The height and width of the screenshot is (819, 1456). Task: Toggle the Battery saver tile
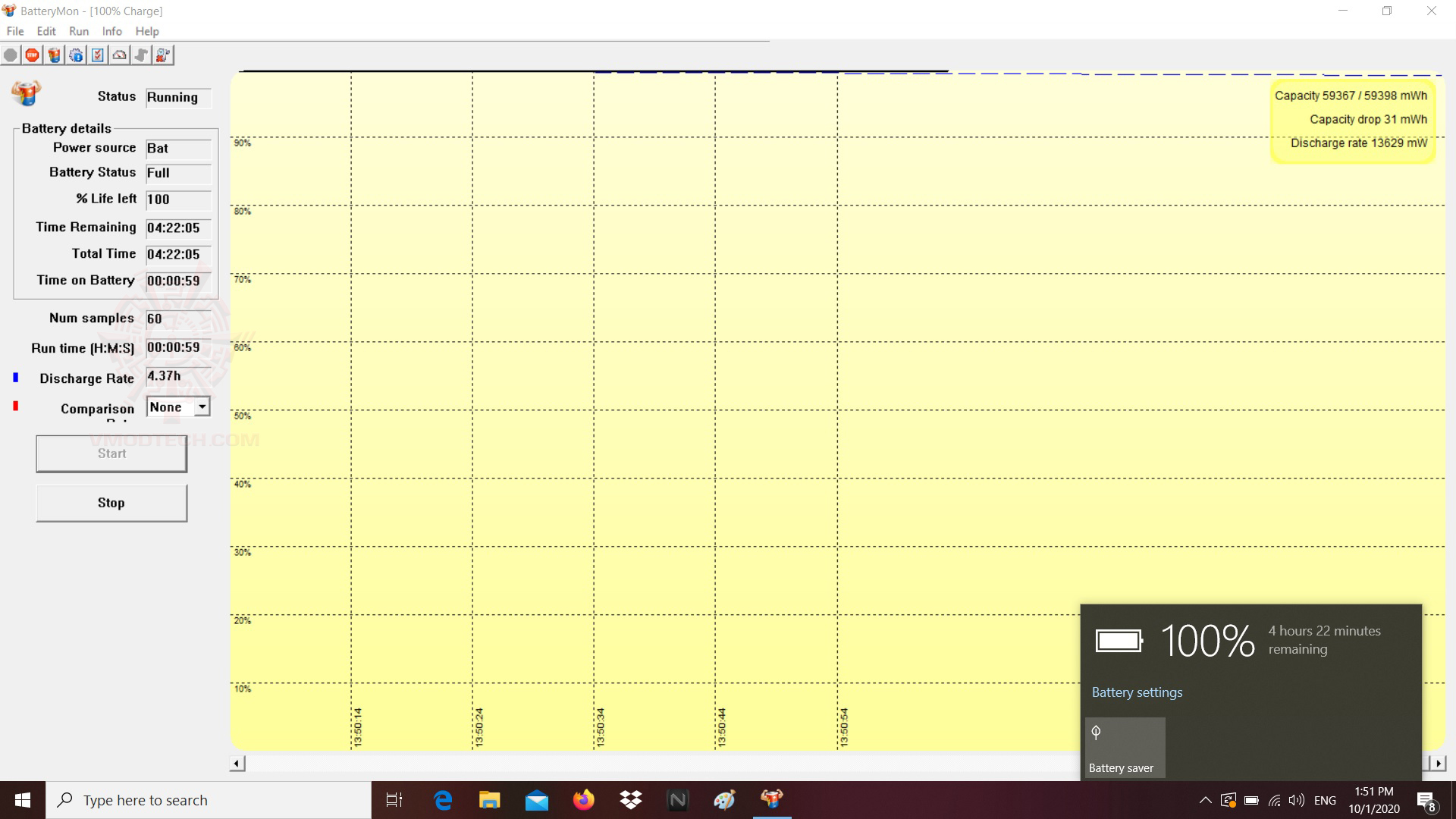[1125, 748]
